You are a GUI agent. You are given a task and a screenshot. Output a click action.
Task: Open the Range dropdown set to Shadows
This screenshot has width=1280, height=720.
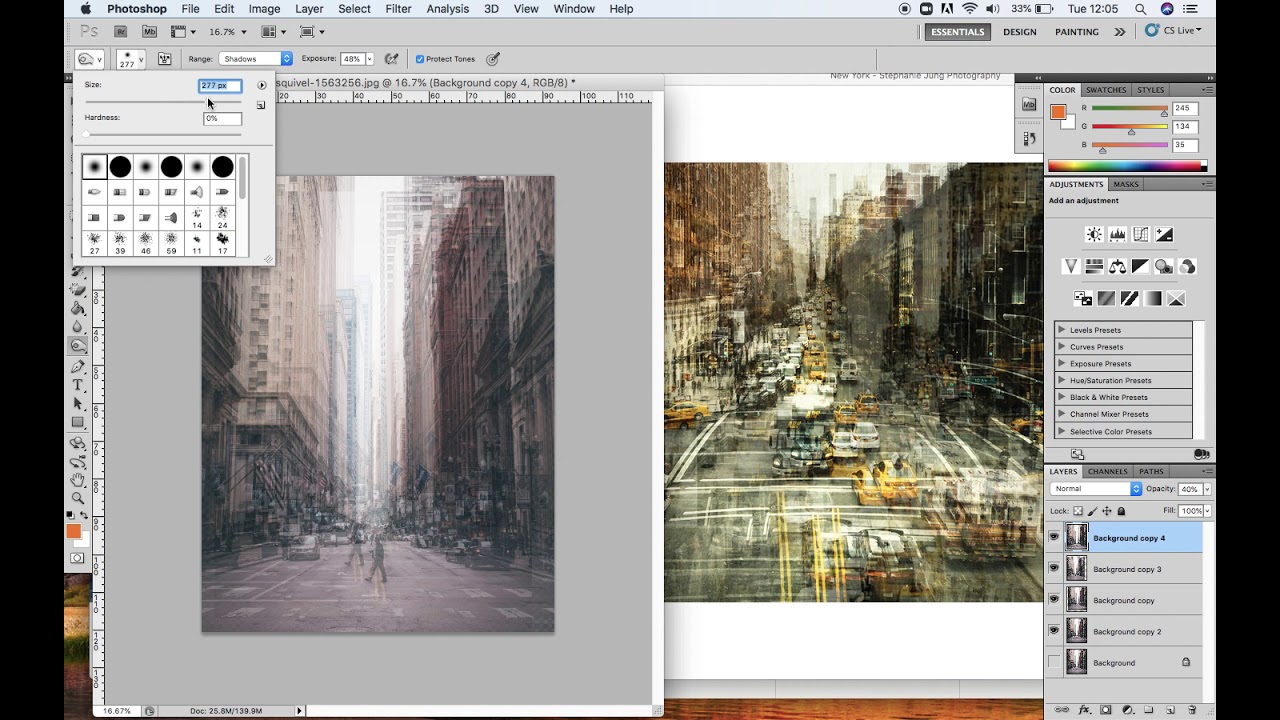(x=256, y=59)
